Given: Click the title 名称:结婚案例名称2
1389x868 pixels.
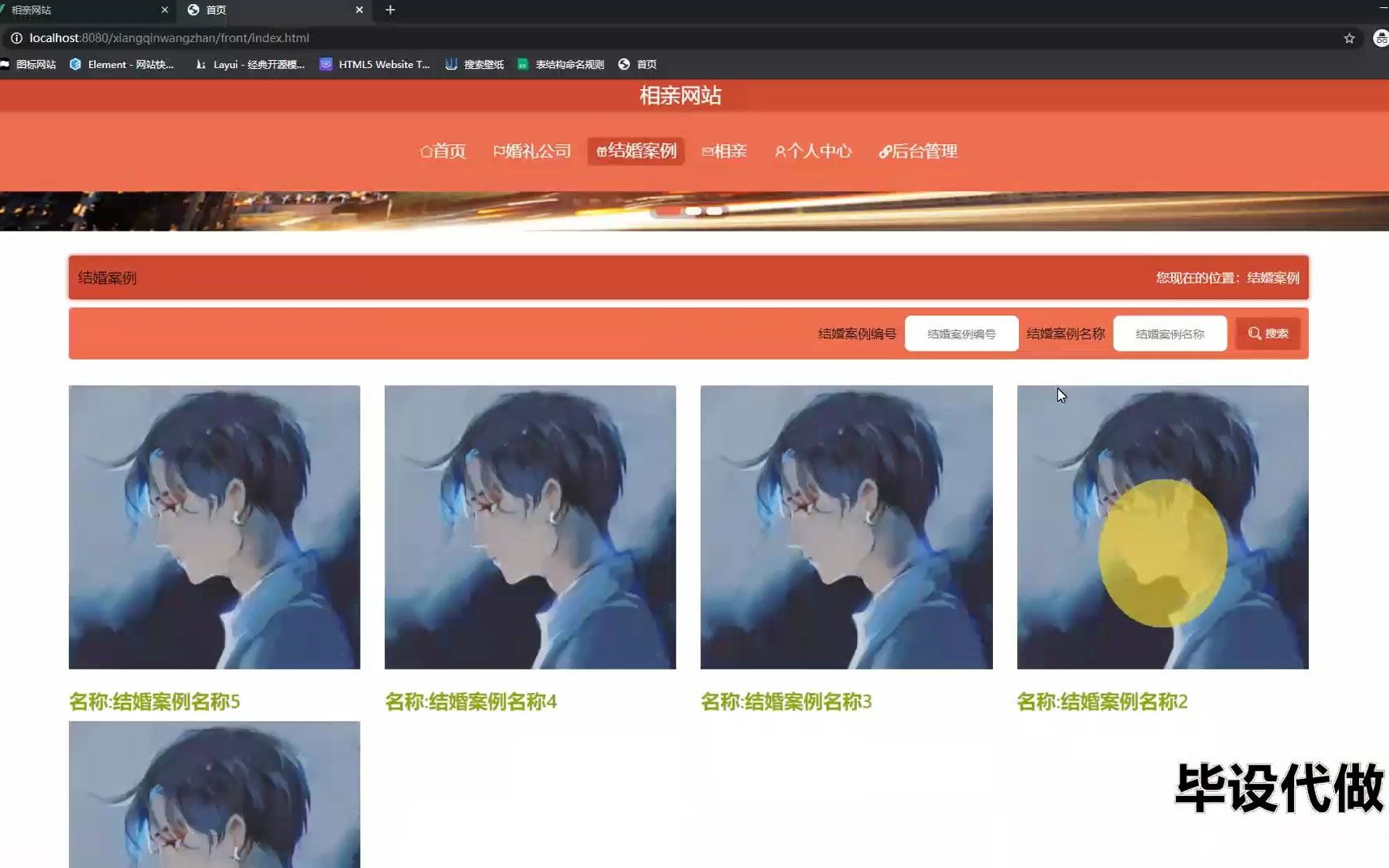Looking at the screenshot, I should pos(1102,701).
